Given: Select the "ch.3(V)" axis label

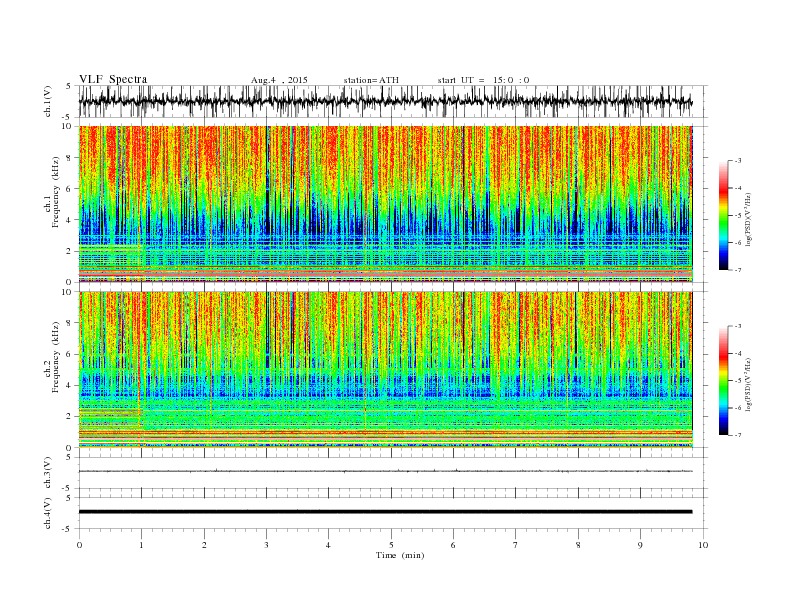Looking at the screenshot, I should [x=48, y=473].
